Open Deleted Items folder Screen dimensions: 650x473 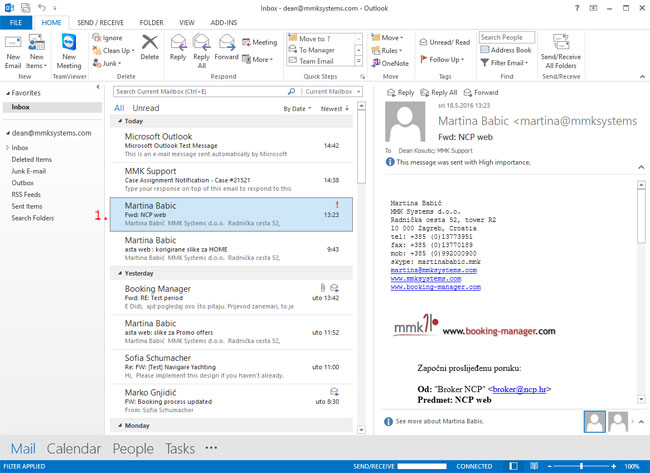coord(32,160)
